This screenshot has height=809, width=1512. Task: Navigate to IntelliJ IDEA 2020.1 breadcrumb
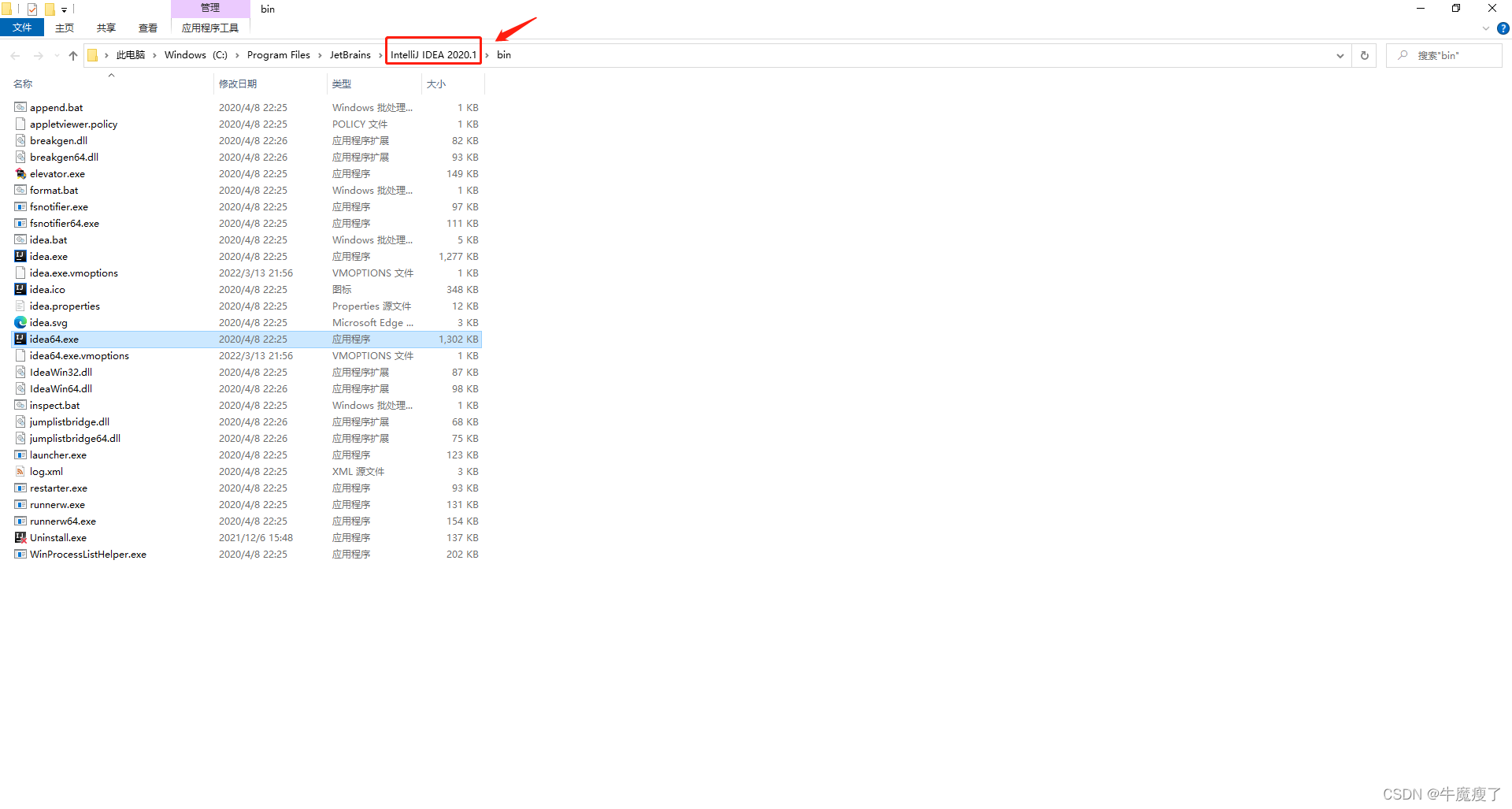click(x=433, y=55)
